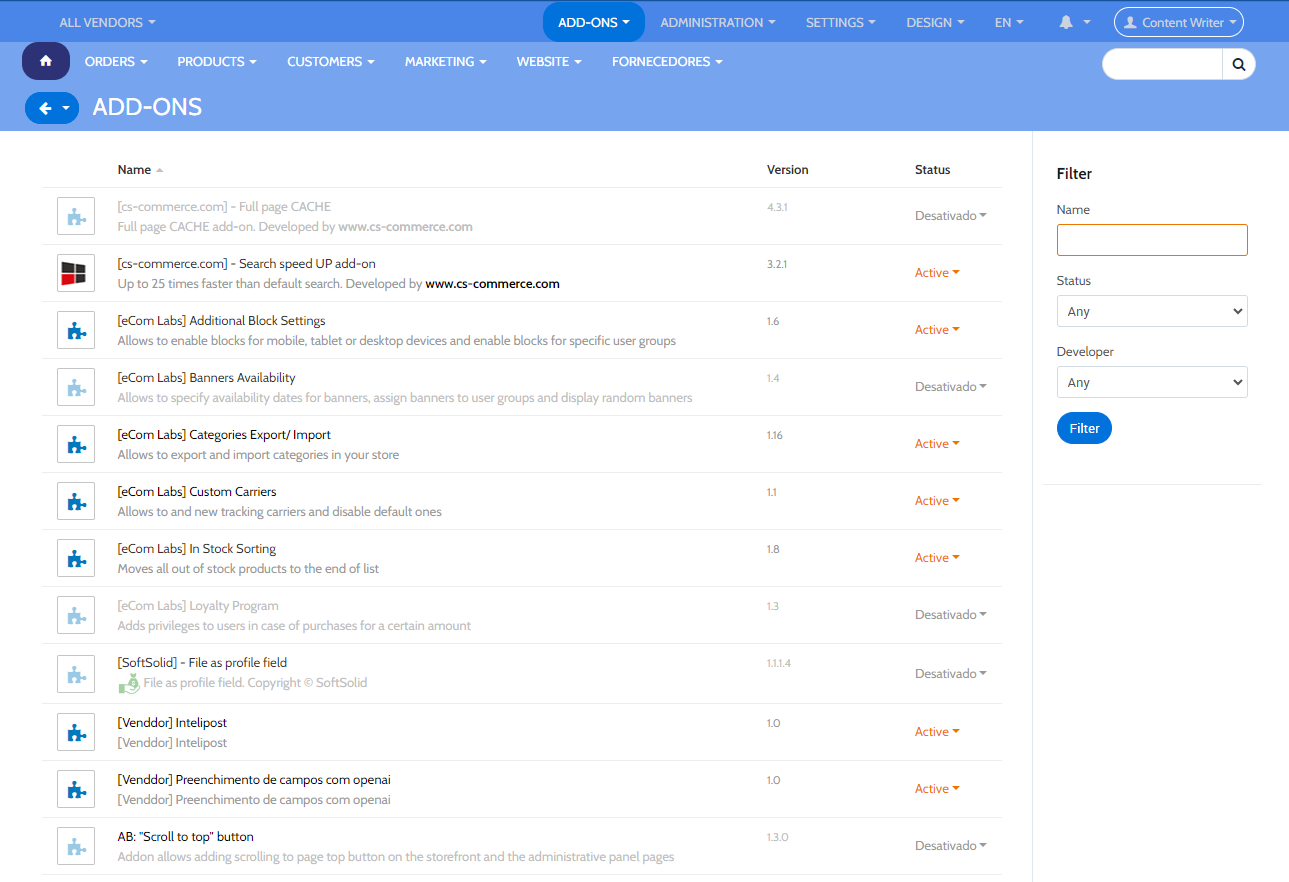Click the Additional Block Settings puzzle icon
Screen dimensions: 1289x882
(x=76, y=330)
